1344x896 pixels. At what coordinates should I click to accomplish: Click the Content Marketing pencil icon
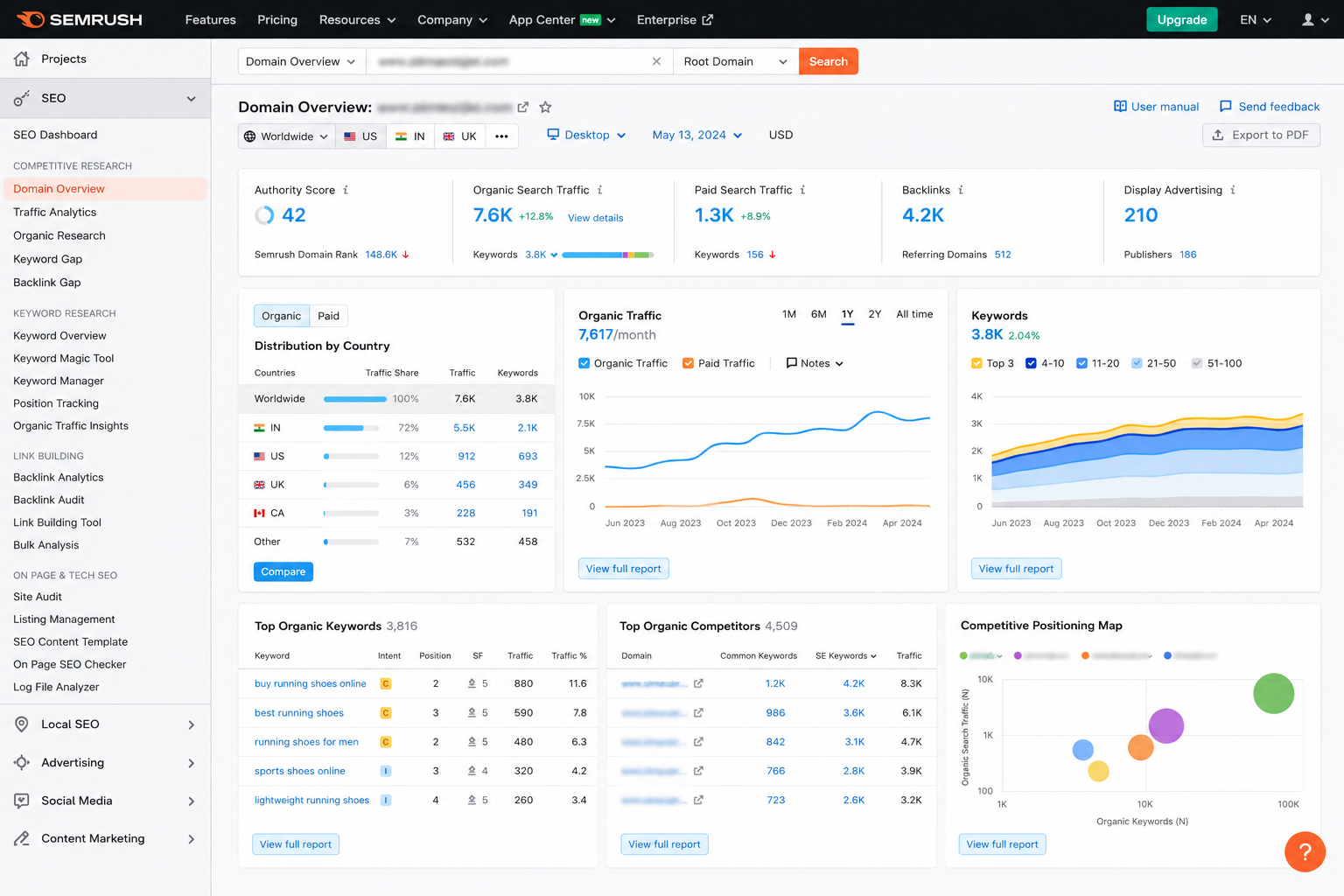22,838
